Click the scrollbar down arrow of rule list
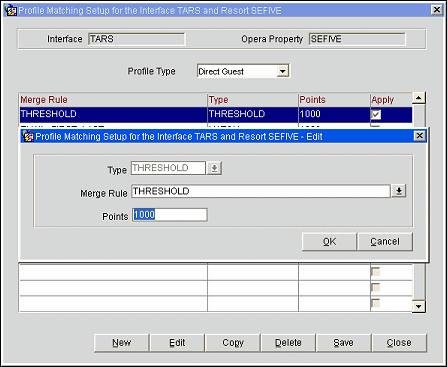This screenshot has width=447, height=367. click(x=419, y=306)
